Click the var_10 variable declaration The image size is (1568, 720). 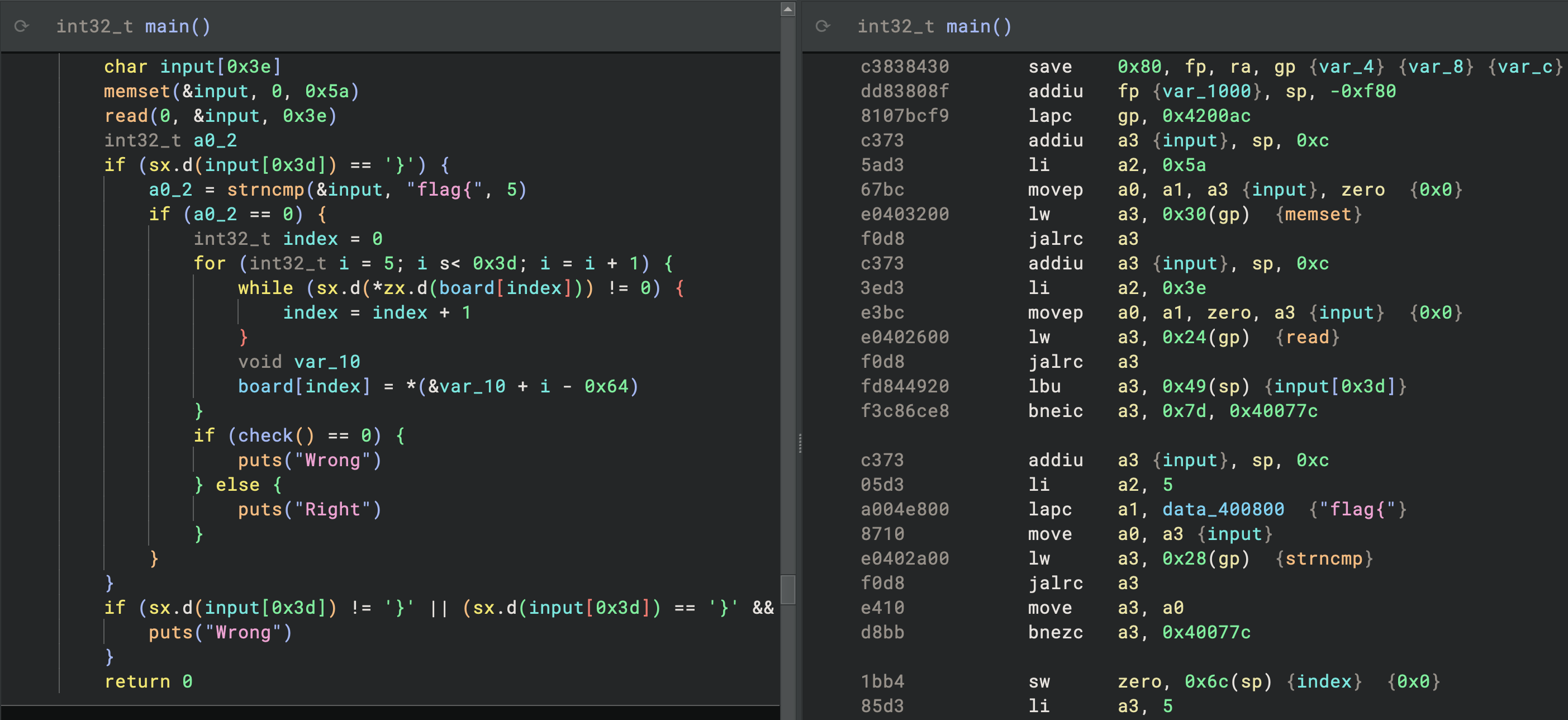click(327, 362)
